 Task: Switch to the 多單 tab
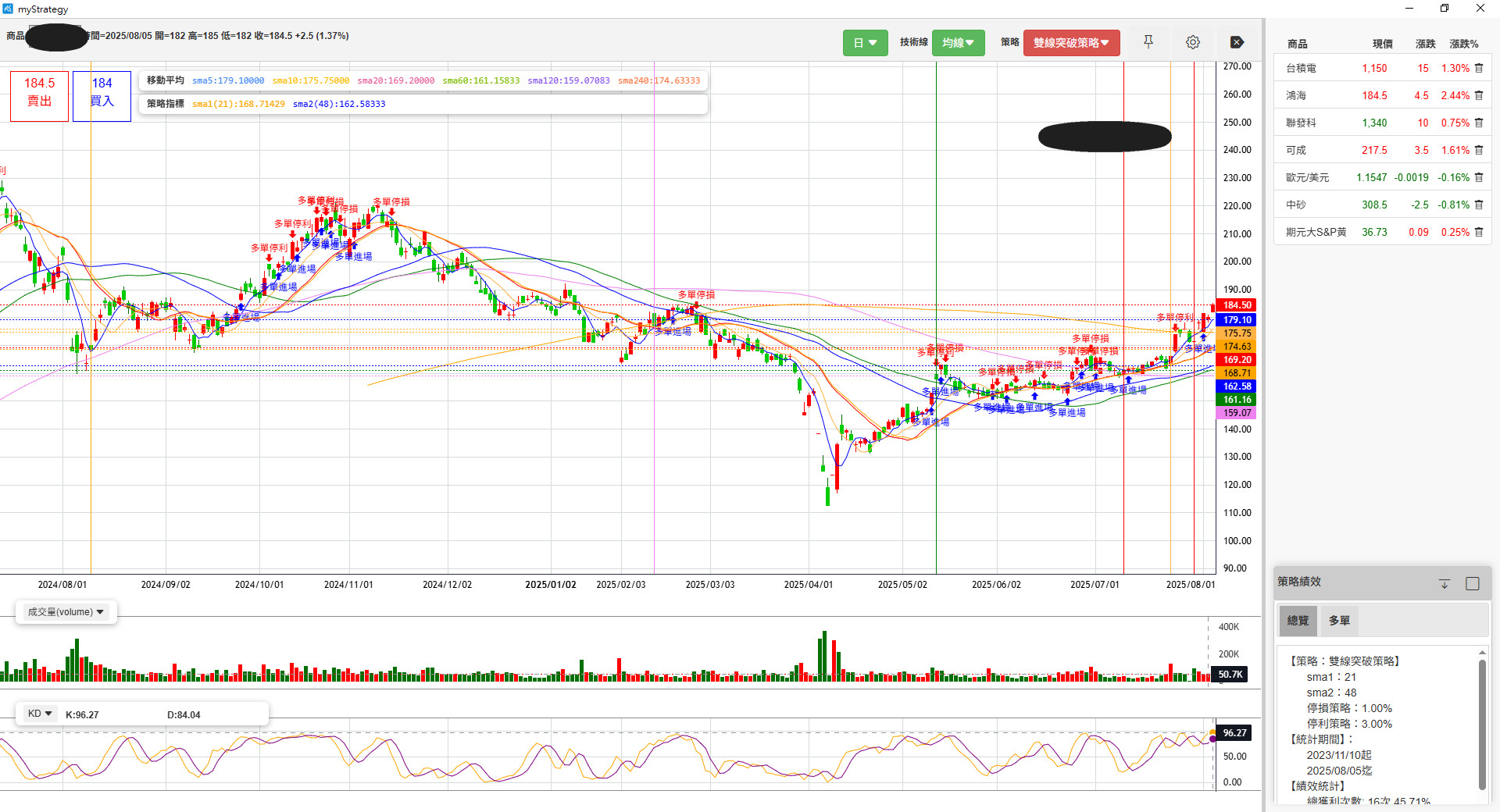coord(1339,621)
